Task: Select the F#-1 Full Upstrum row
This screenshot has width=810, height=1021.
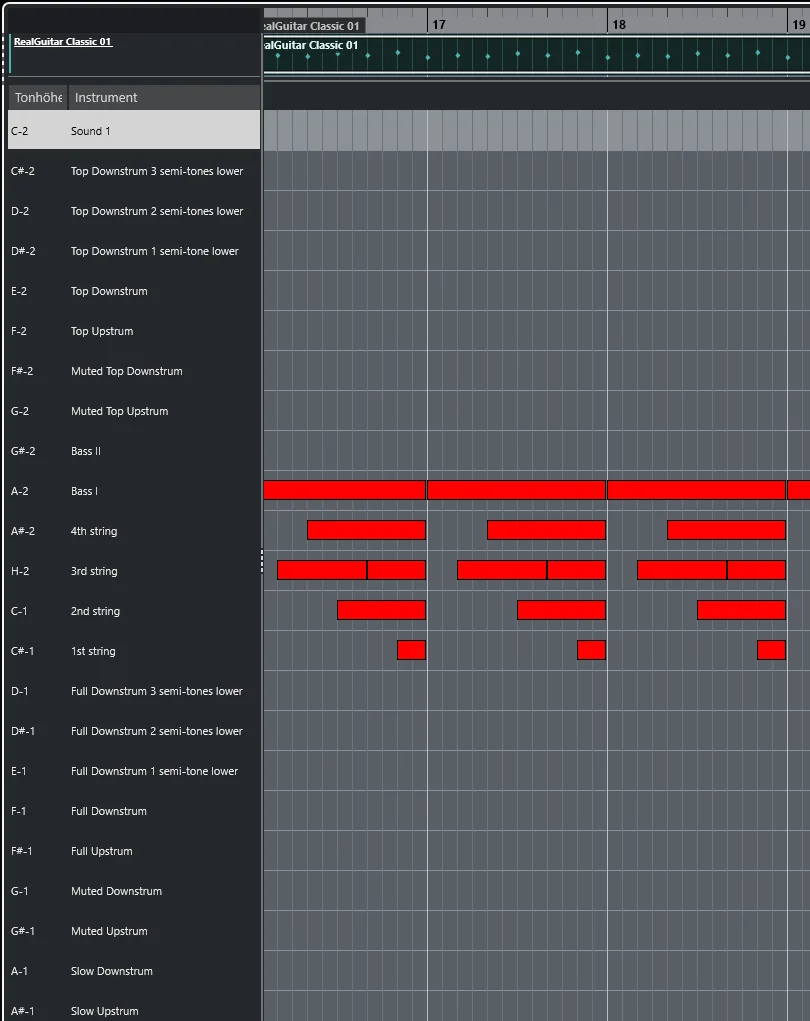Action: point(134,851)
